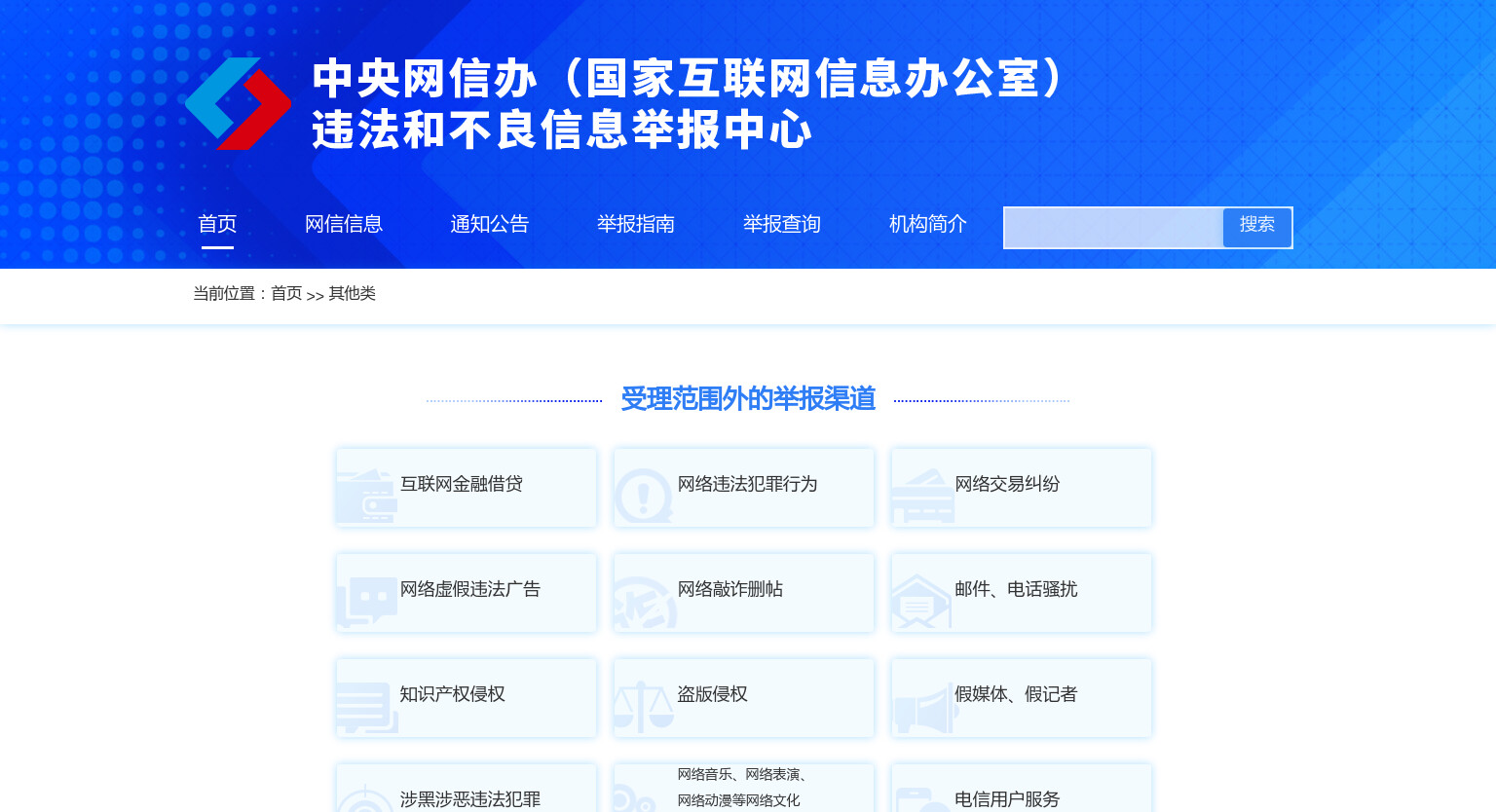The image size is (1496, 812).
Task: Click the icon beside 网络音乐、网络表演
Action: point(634,799)
